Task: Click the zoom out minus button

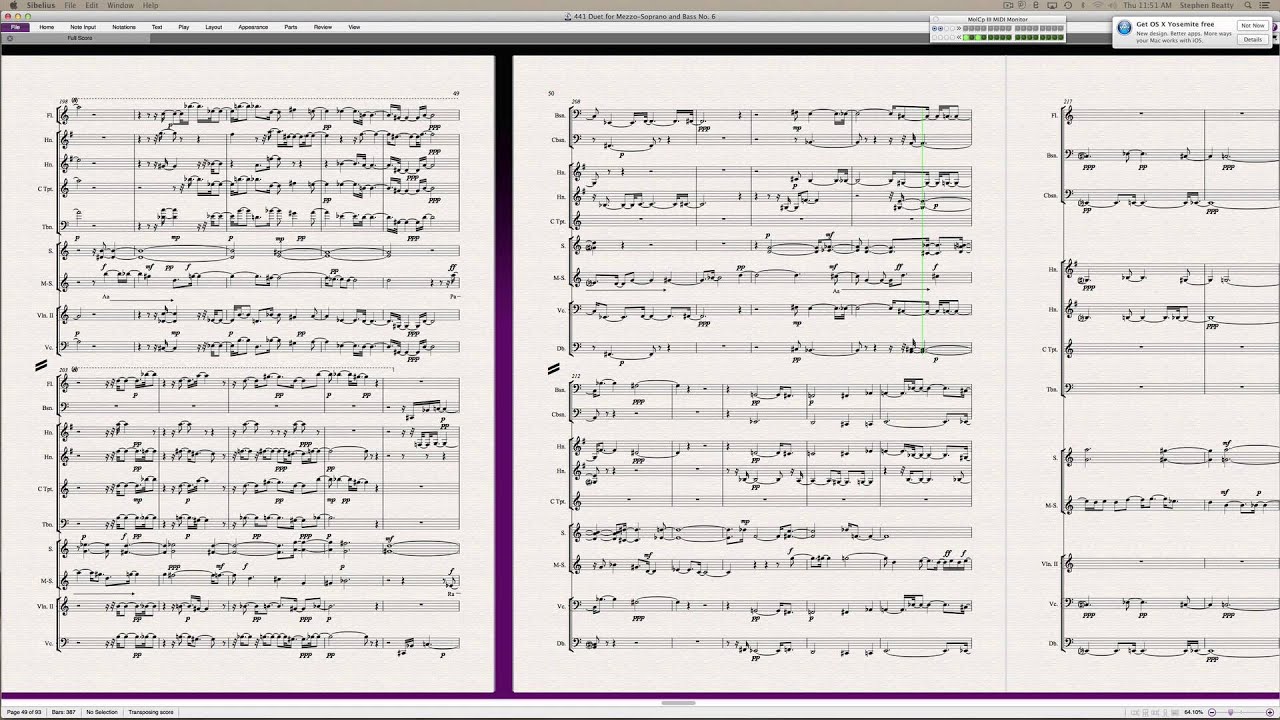Action: pos(1212,712)
